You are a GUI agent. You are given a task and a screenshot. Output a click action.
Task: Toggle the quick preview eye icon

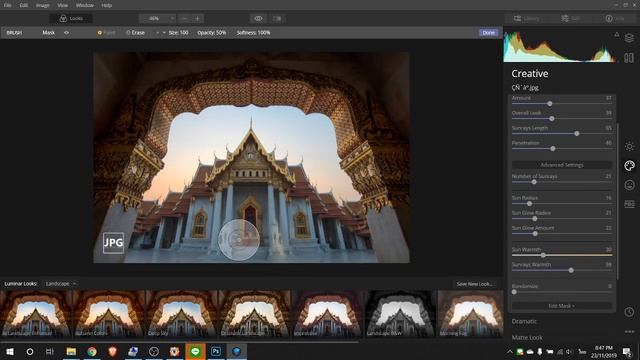(x=258, y=18)
